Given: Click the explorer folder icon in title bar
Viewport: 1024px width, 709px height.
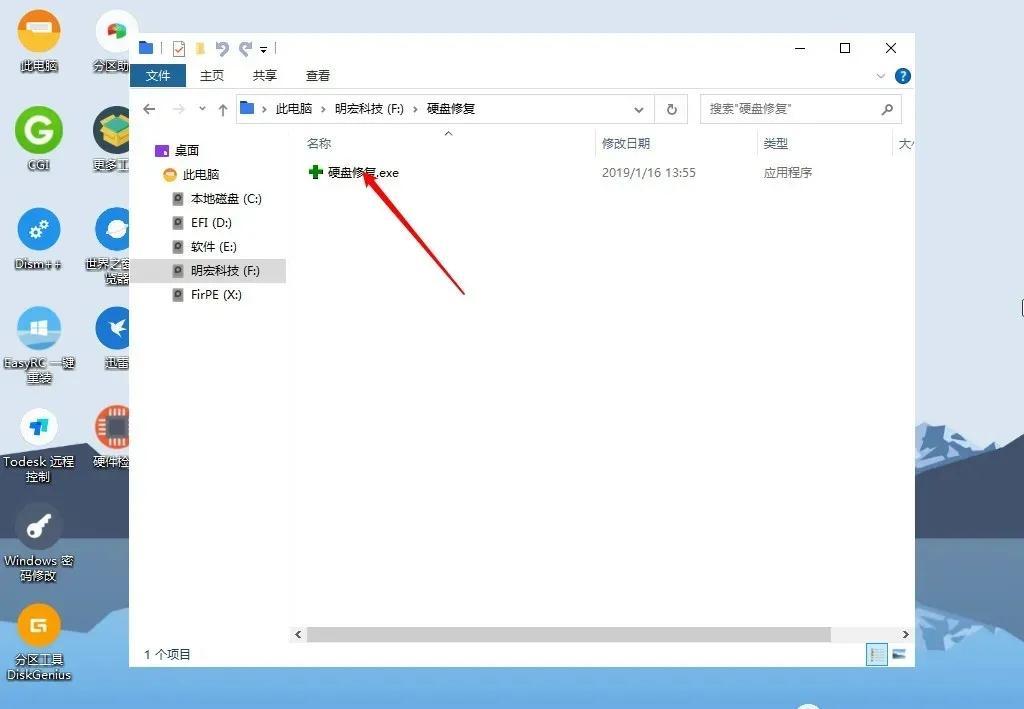Looking at the screenshot, I should (146, 48).
